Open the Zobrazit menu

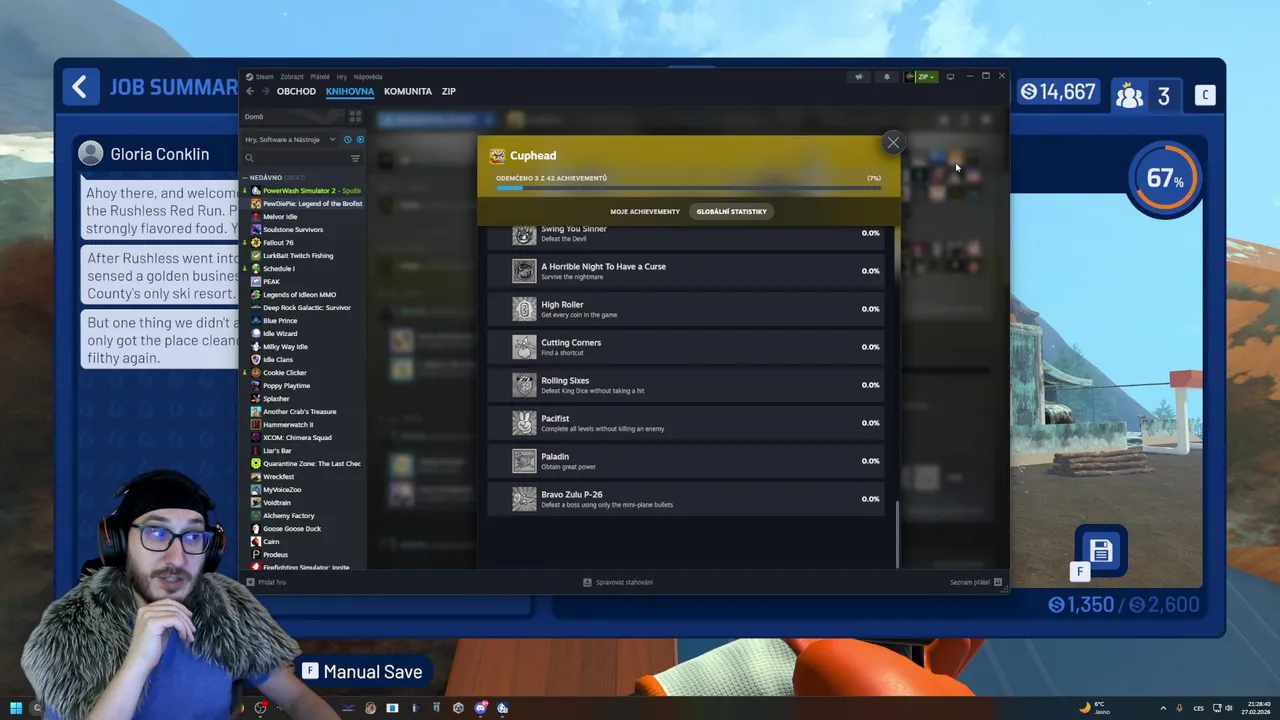click(292, 77)
